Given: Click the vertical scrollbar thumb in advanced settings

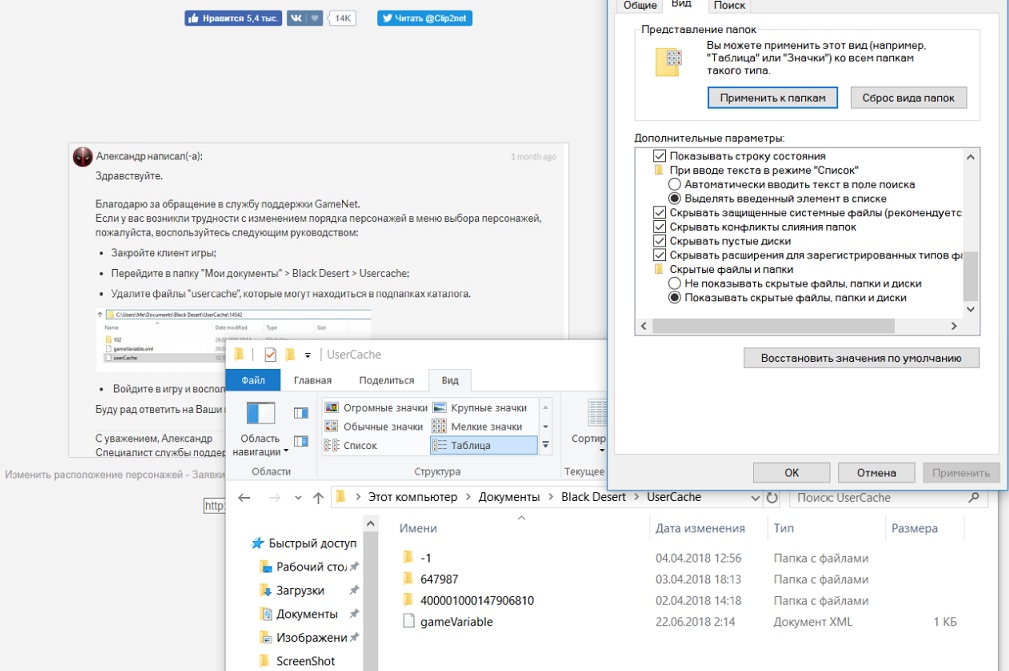Looking at the screenshot, I should [970, 275].
